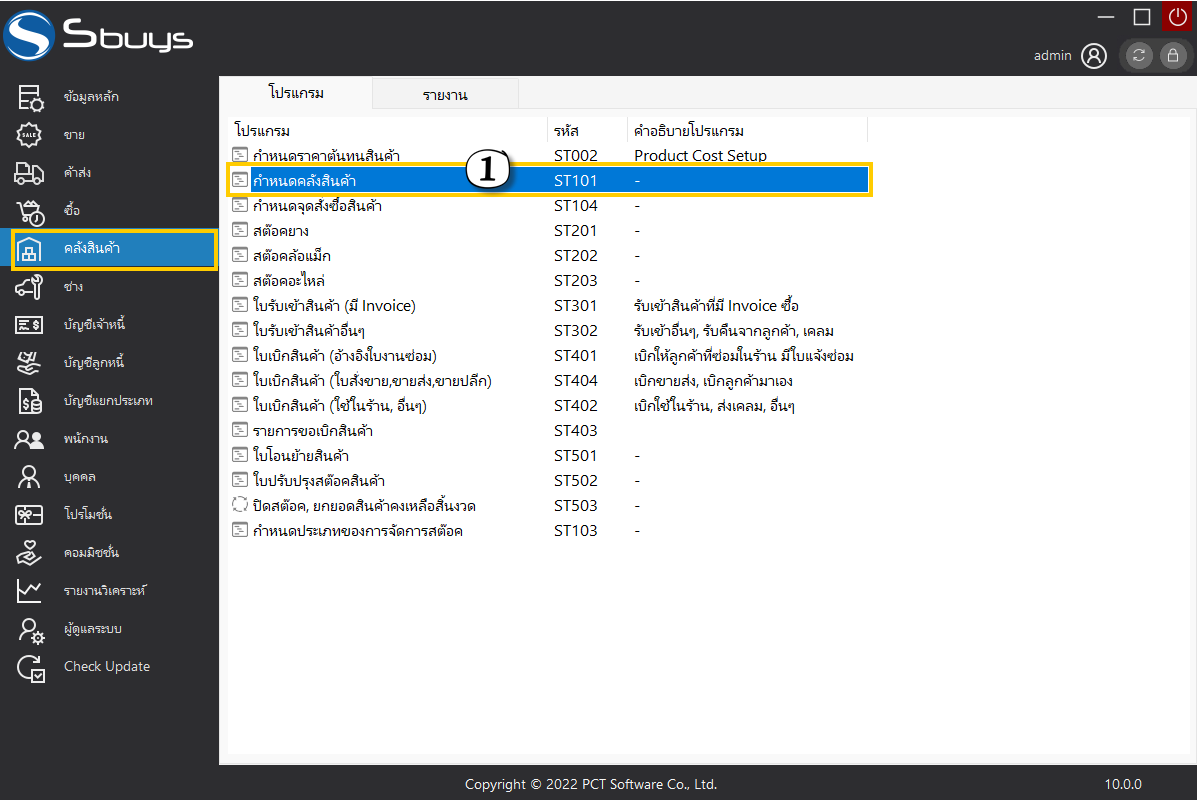Click the sales (ขาย) sidebar icon
This screenshot has height=800, width=1197.
click(x=30, y=135)
